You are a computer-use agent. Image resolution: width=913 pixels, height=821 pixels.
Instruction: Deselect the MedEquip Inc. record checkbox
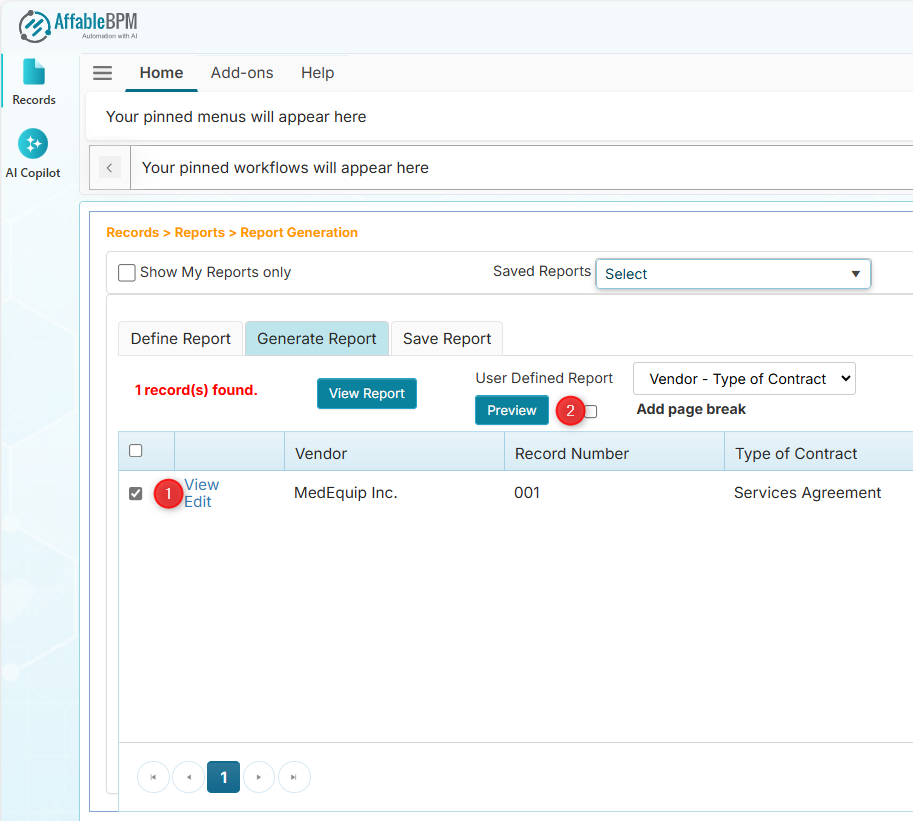(x=135, y=493)
